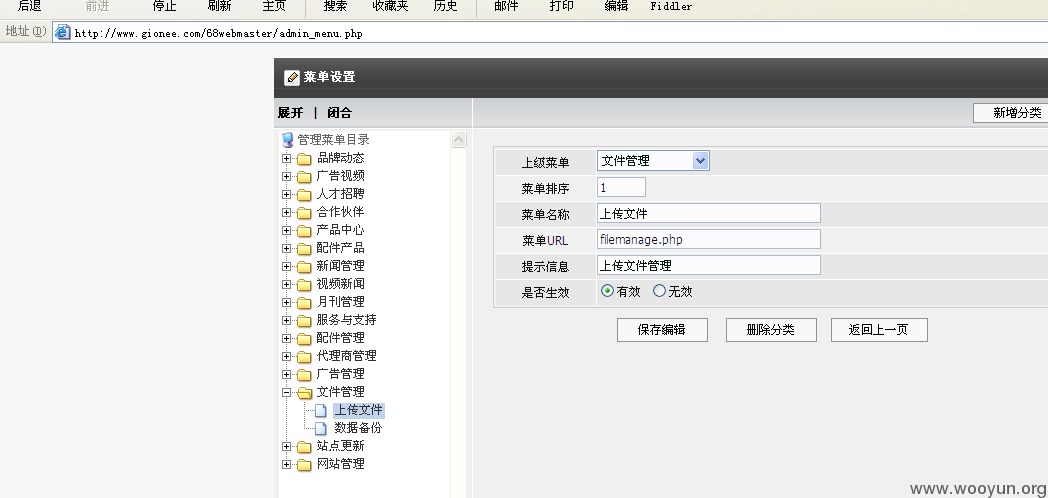Image resolution: width=1048 pixels, height=498 pixels.
Task: Click the tree panel scroll-up arrow
Action: tap(458, 139)
